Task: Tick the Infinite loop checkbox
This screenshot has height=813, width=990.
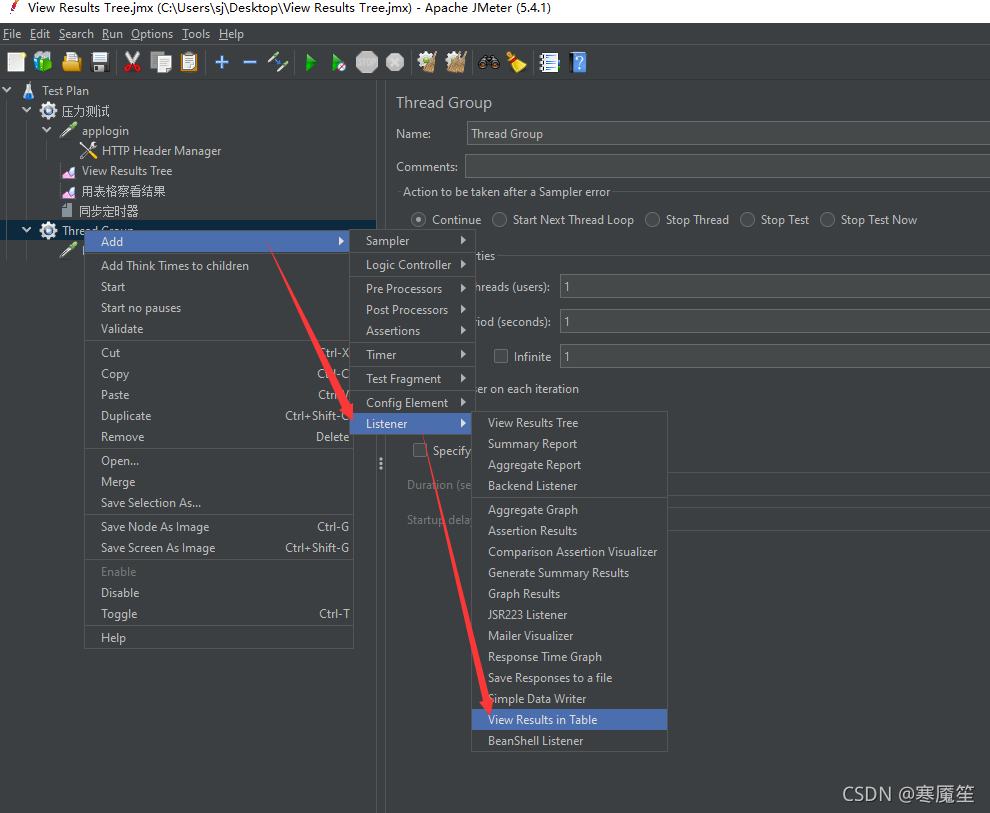Action: coord(501,356)
